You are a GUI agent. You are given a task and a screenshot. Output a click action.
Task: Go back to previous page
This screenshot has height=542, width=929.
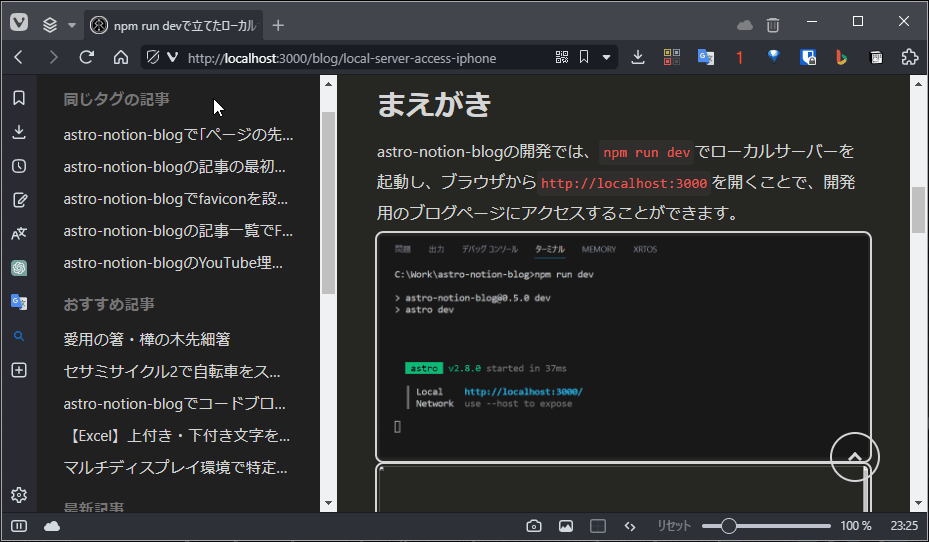coord(19,57)
